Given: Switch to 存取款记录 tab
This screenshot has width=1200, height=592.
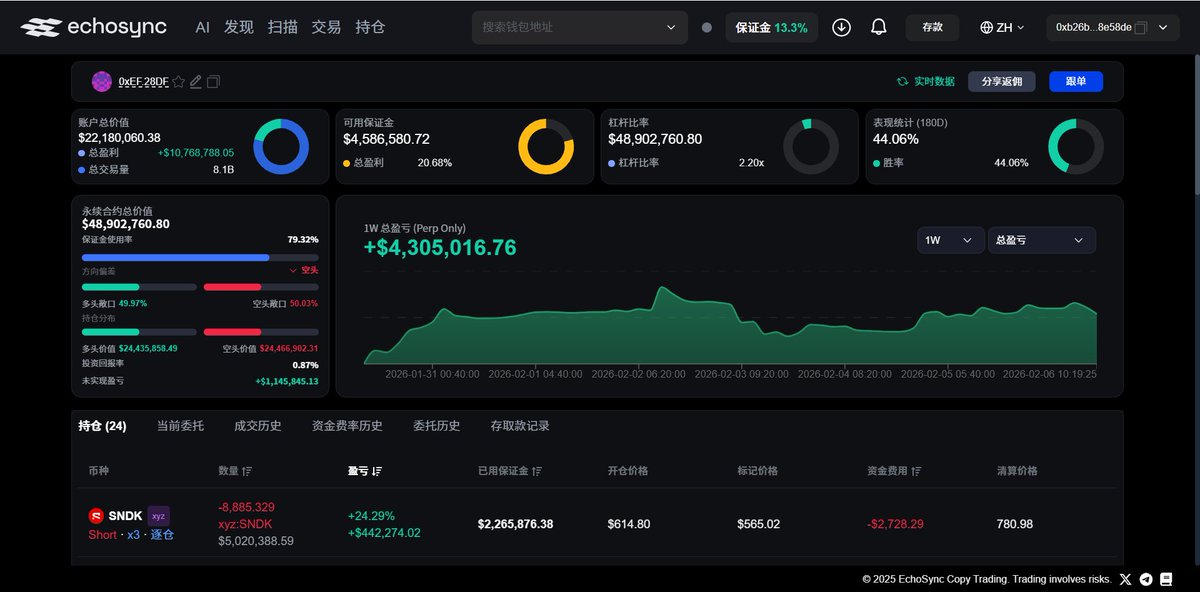Looking at the screenshot, I should pos(520,426).
